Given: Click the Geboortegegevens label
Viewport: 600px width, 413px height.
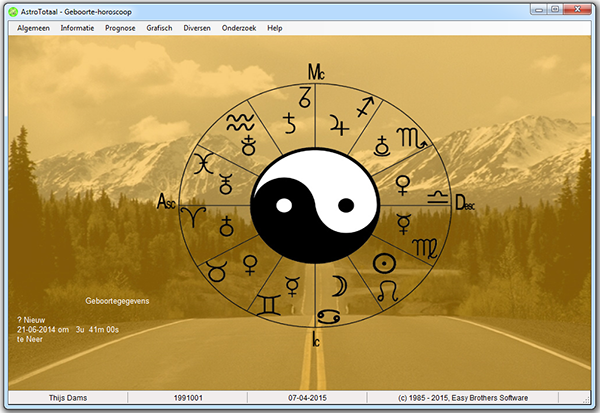Looking at the screenshot, I should click(116, 300).
